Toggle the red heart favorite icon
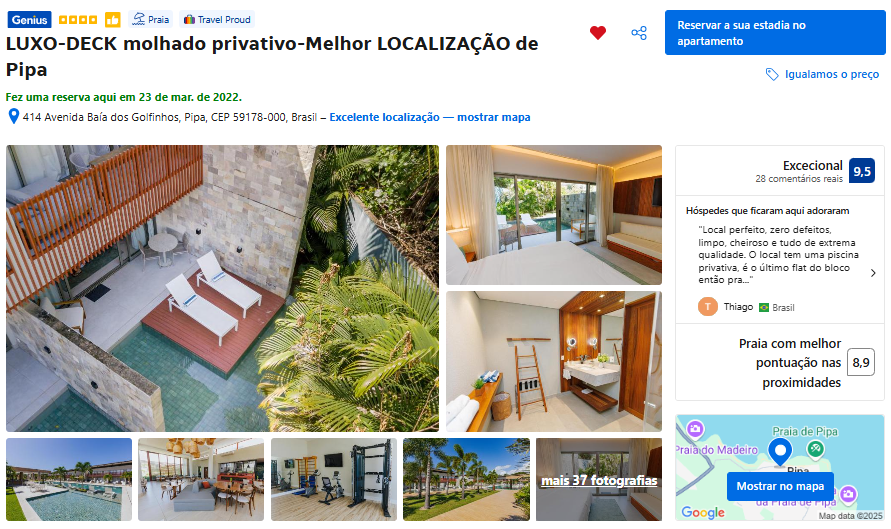 [597, 33]
